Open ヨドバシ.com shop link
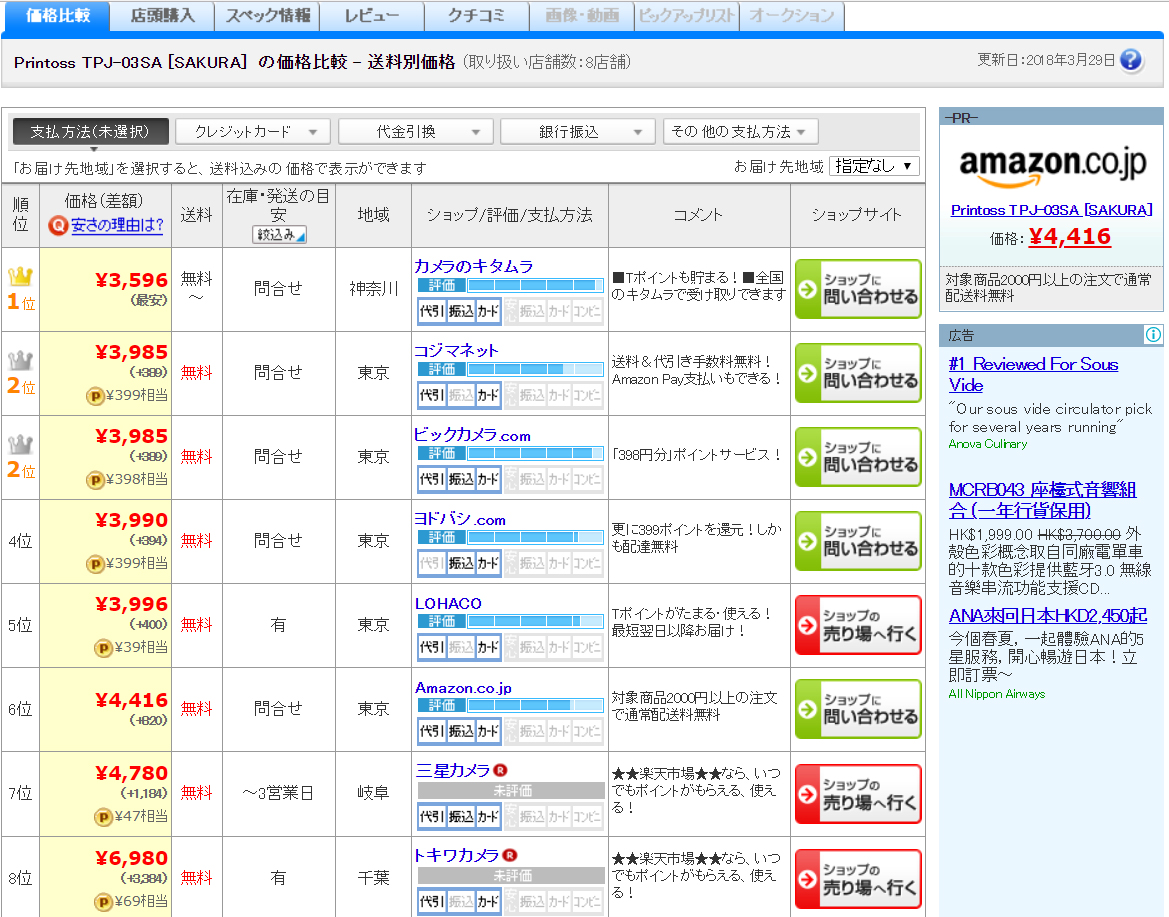This screenshot has height=917, width=1169. tap(460, 520)
